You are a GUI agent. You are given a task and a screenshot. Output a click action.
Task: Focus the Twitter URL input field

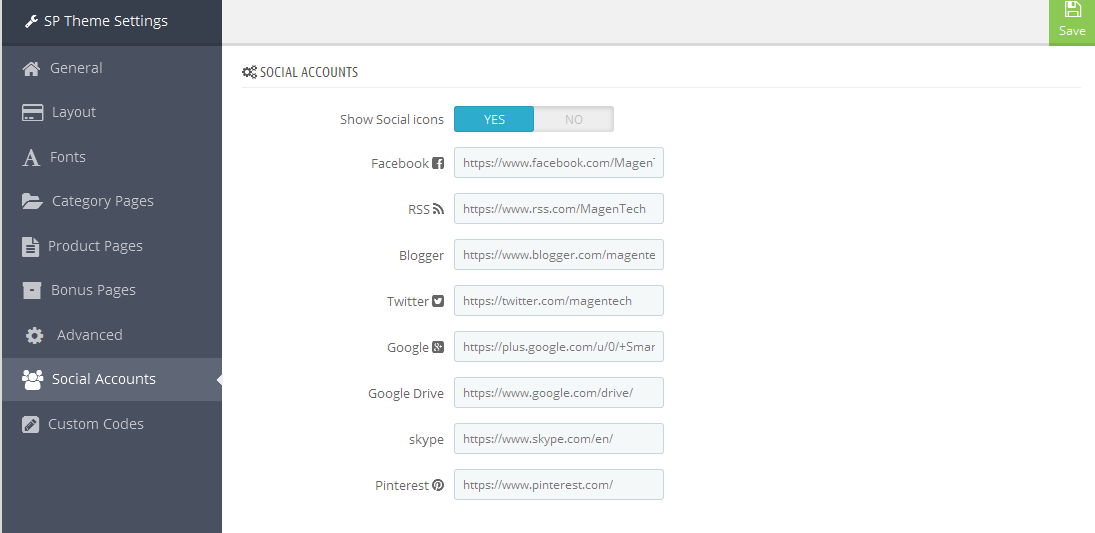pyautogui.click(x=559, y=300)
